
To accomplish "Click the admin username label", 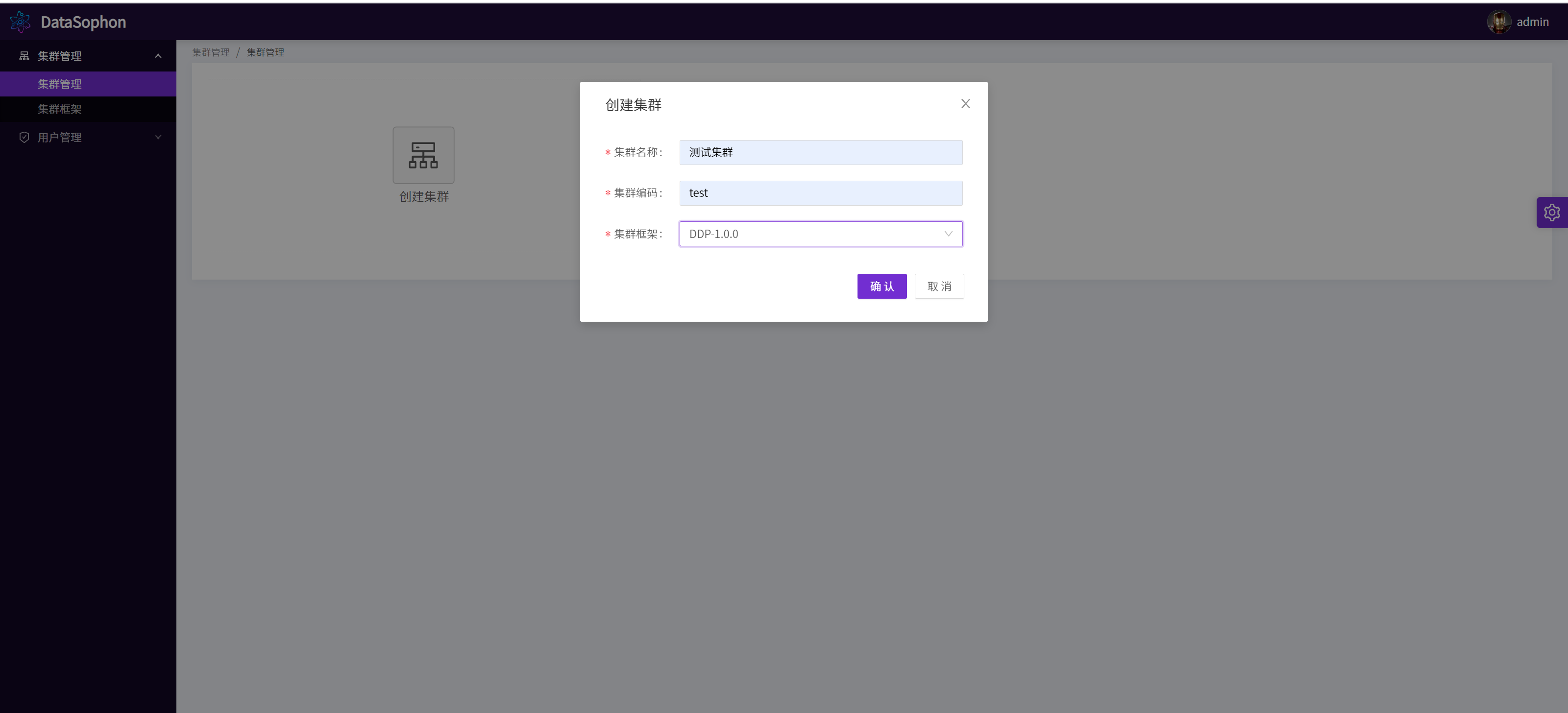I will click(1533, 22).
